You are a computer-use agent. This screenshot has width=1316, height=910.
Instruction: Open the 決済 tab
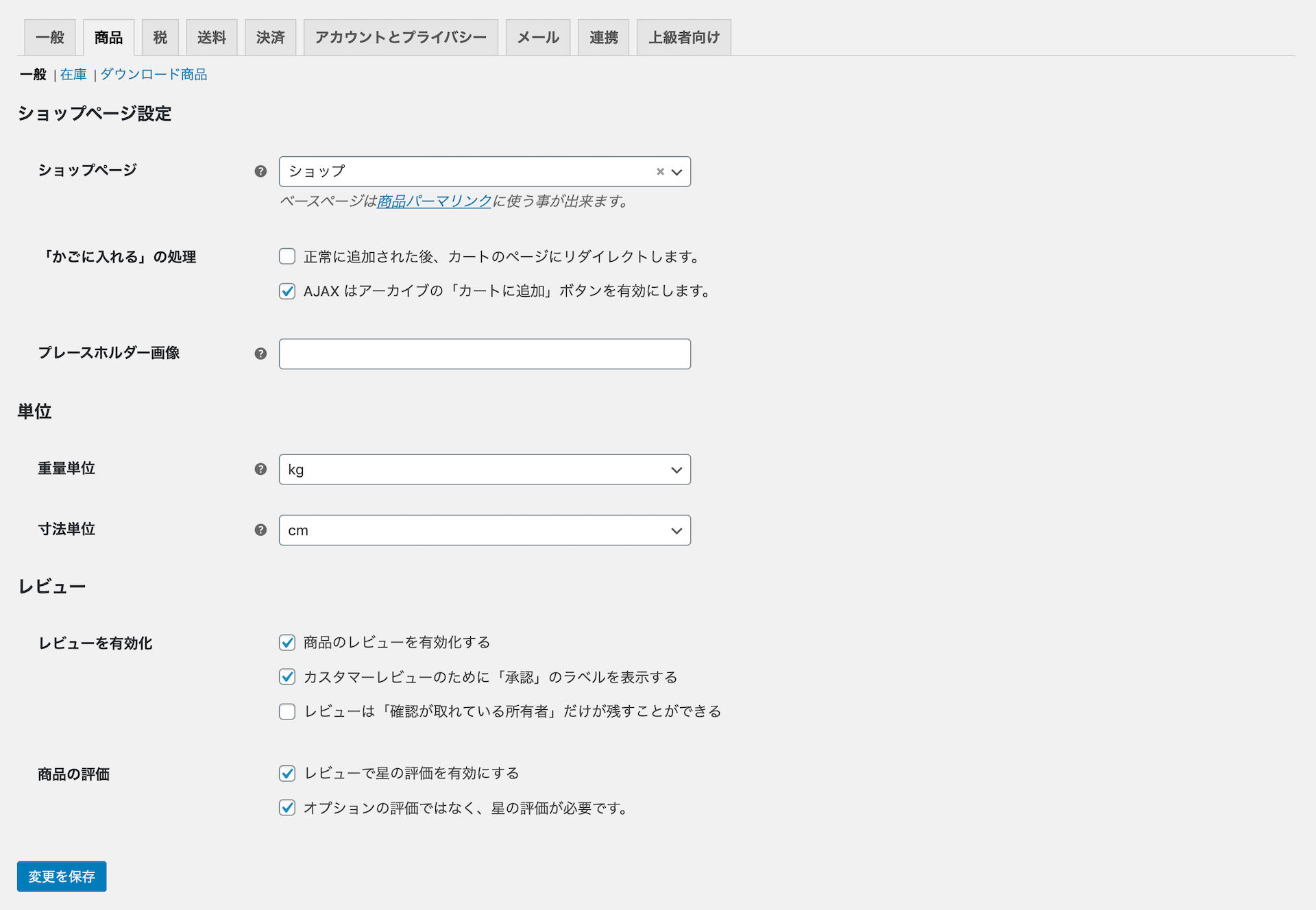click(271, 37)
